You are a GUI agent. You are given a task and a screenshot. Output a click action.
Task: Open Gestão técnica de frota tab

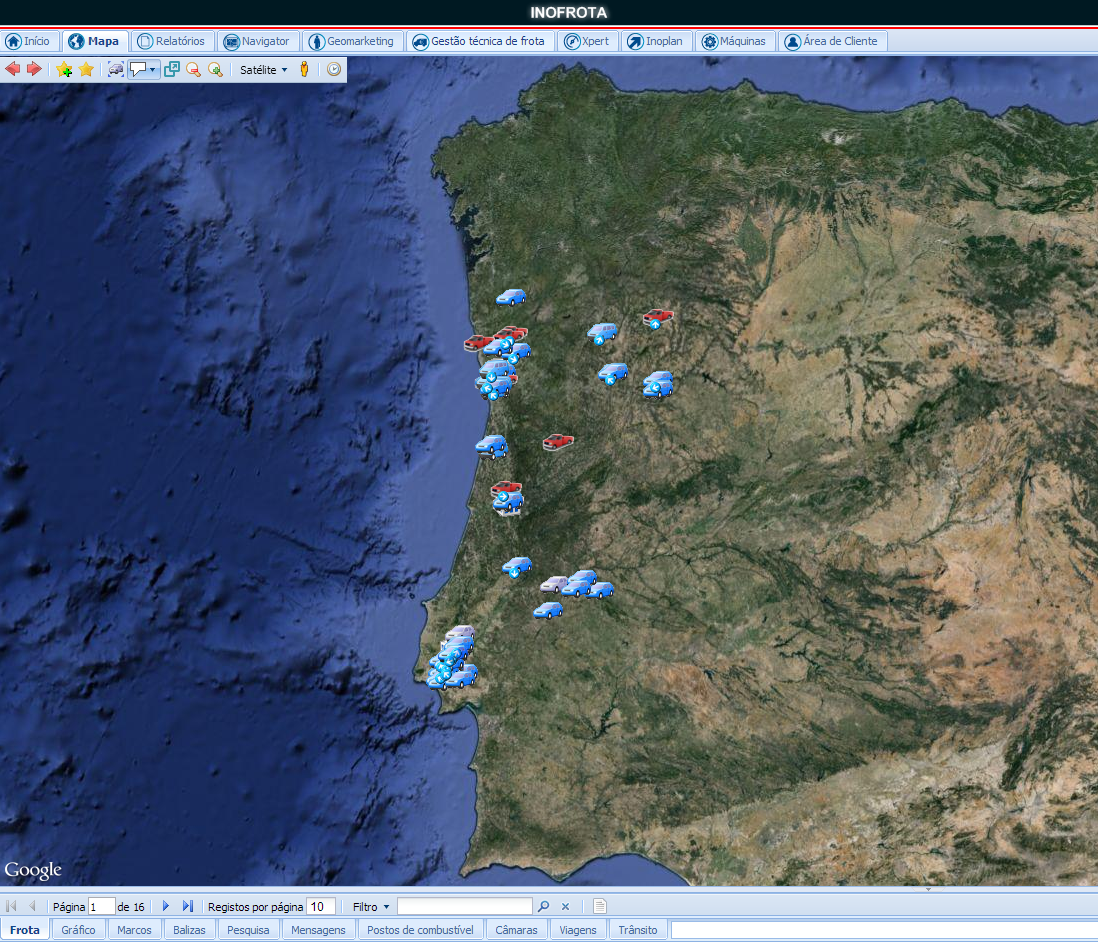pyautogui.click(x=480, y=41)
